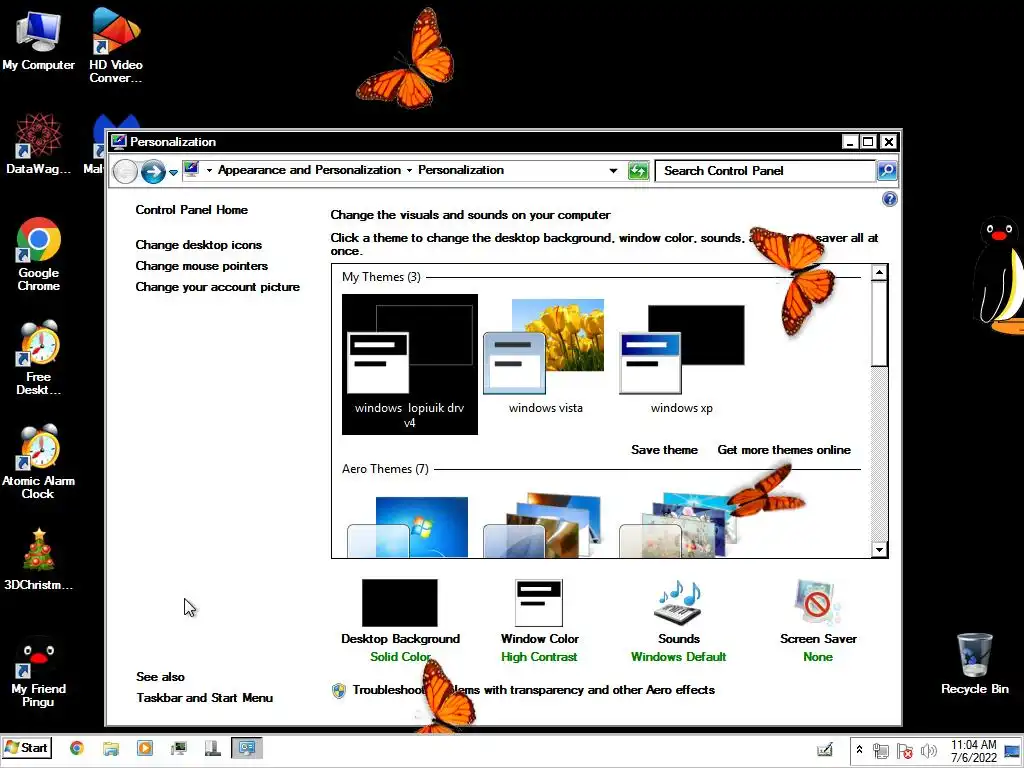Open media player icon in taskbar
The width and height of the screenshot is (1024, 768).
[x=145, y=748]
